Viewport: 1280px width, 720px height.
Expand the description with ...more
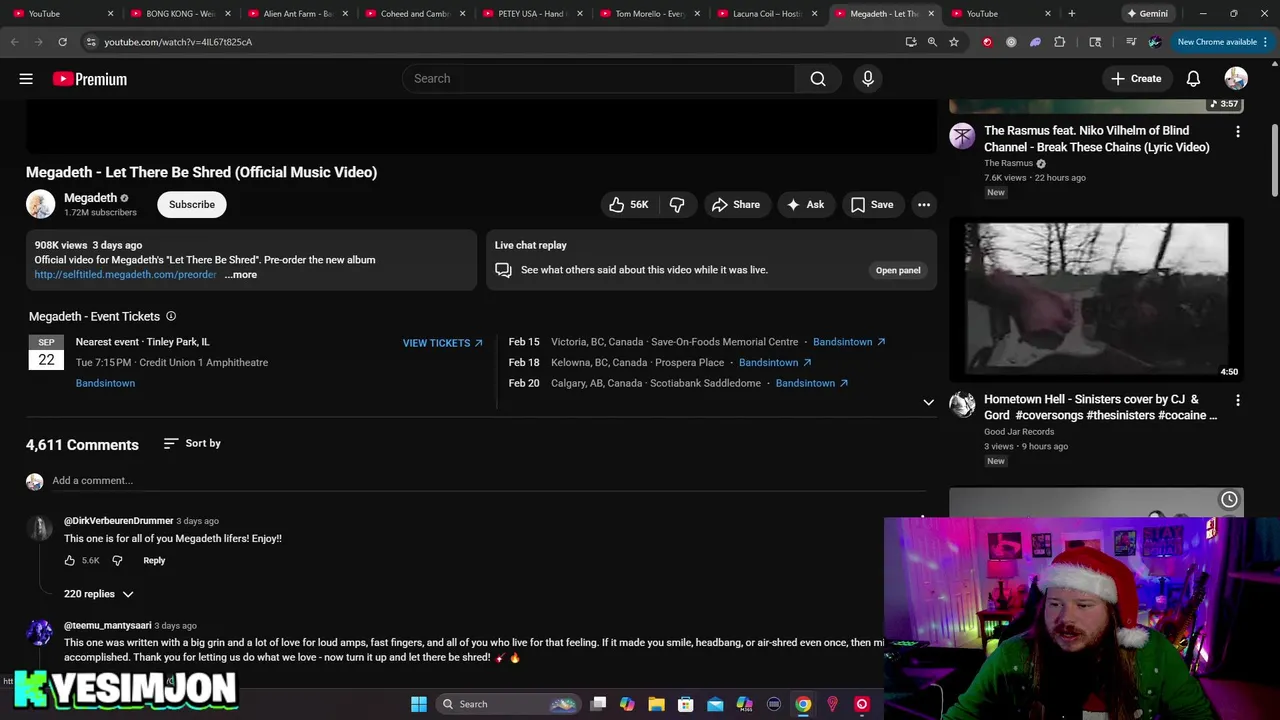click(240, 275)
